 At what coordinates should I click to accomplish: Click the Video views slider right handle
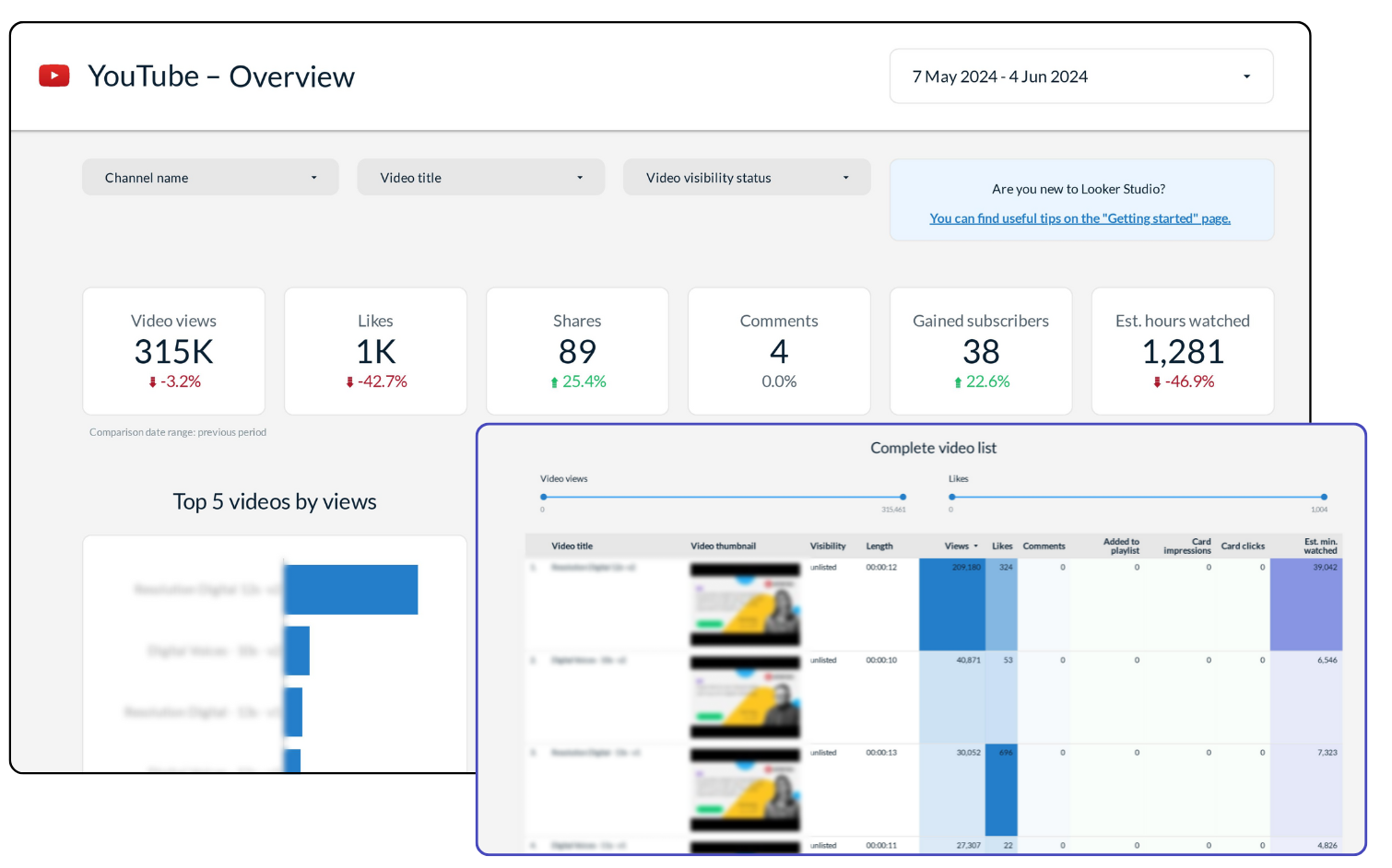pos(902,497)
